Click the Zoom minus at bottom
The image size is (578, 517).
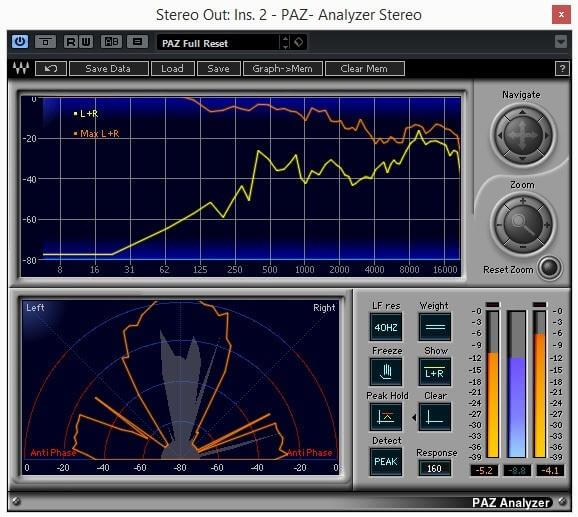click(x=523, y=247)
